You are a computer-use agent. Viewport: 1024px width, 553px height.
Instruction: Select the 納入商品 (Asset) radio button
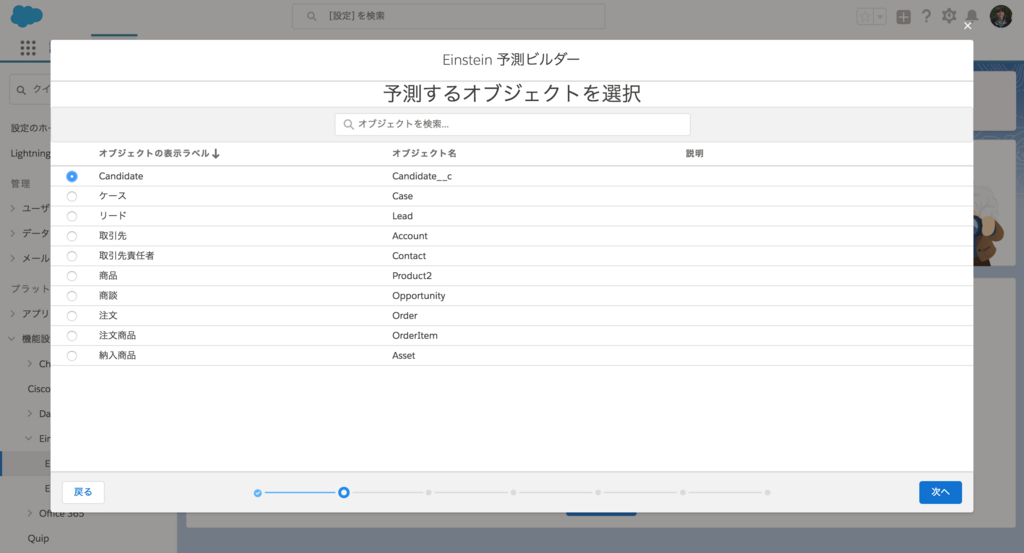[72, 356]
